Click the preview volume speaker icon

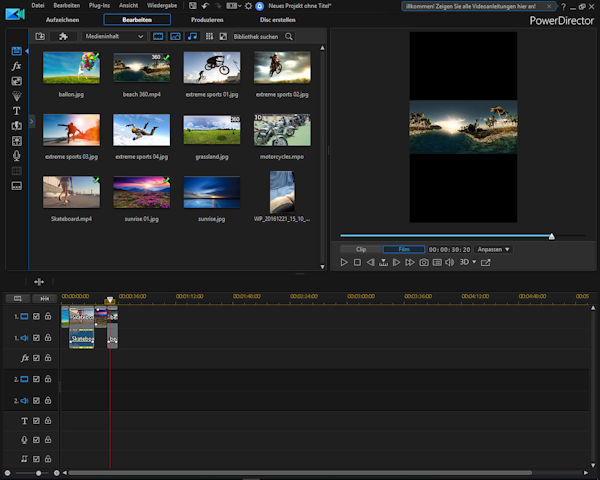click(450, 262)
